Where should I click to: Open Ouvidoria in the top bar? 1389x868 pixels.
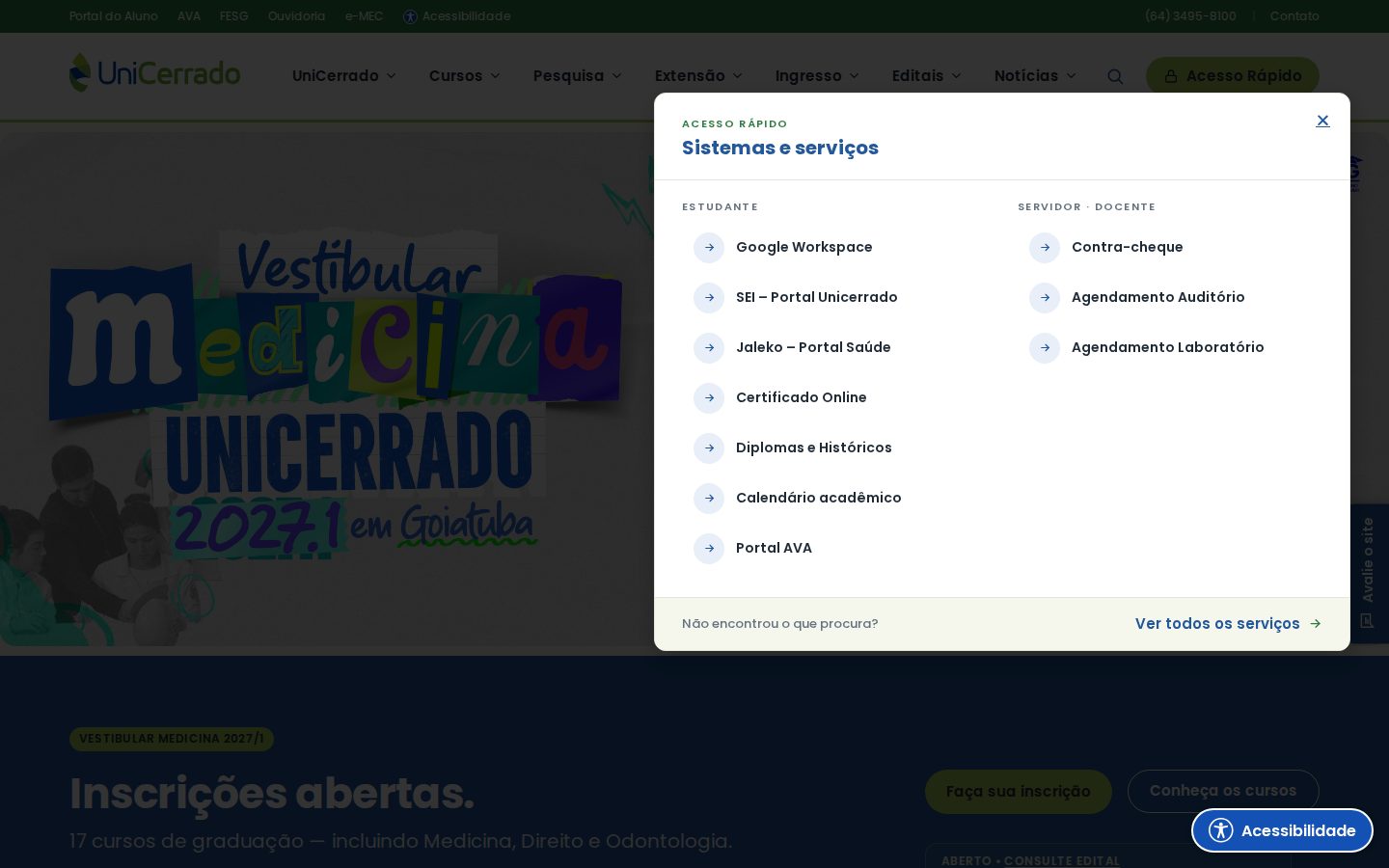tap(296, 16)
